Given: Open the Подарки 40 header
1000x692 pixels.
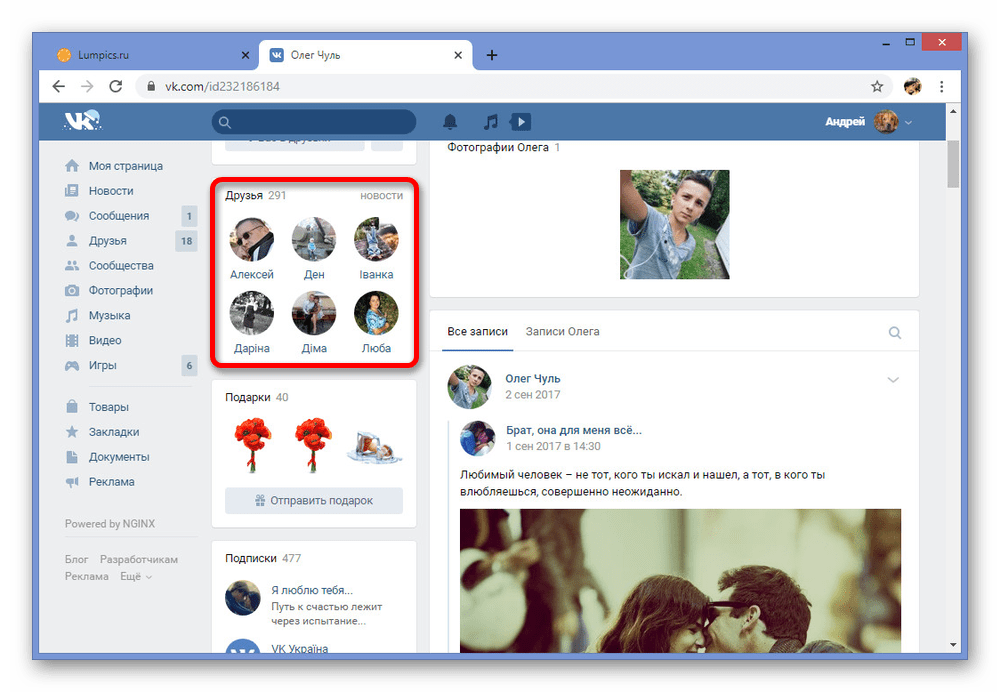Looking at the screenshot, I should (x=256, y=397).
